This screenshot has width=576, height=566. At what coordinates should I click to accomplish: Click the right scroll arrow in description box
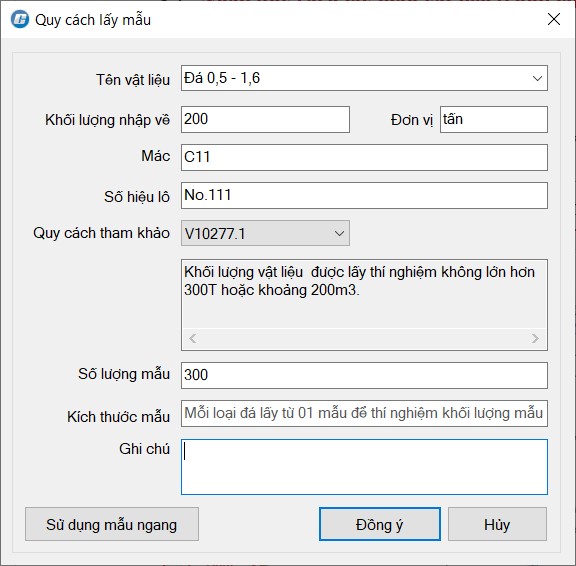[x=535, y=338]
